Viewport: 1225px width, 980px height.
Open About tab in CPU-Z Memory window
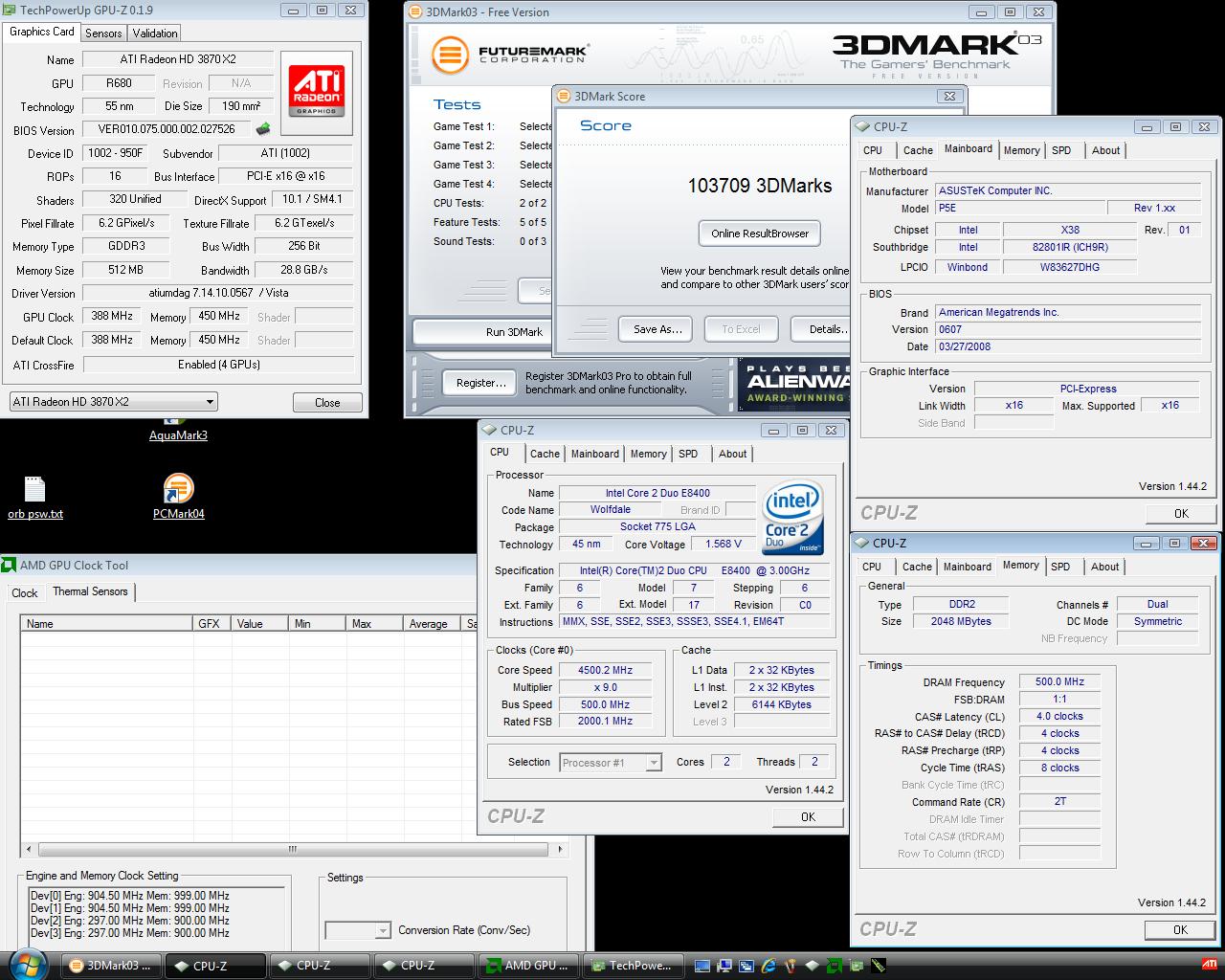pyautogui.click(x=1105, y=567)
